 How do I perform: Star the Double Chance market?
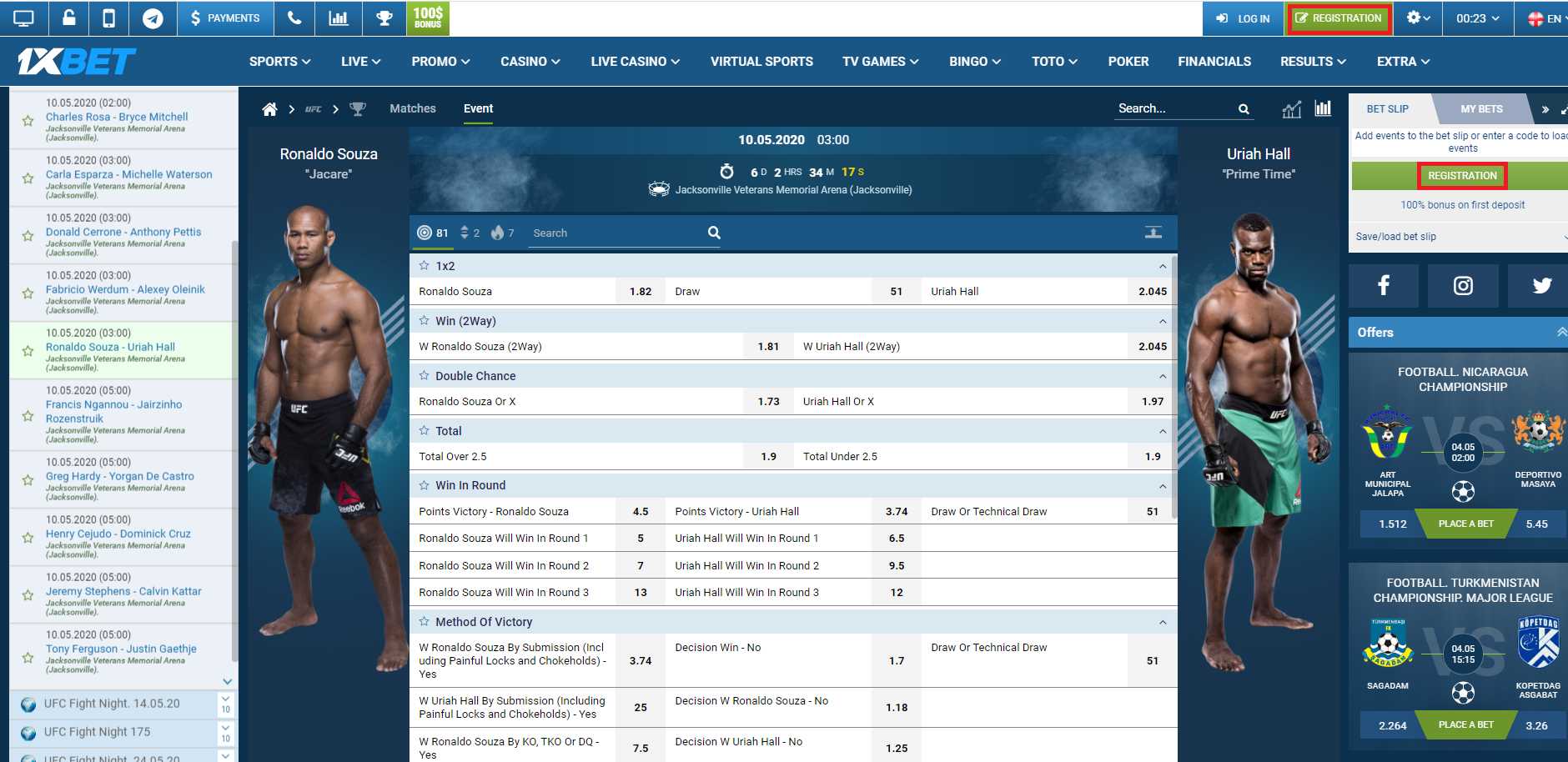tap(424, 375)
